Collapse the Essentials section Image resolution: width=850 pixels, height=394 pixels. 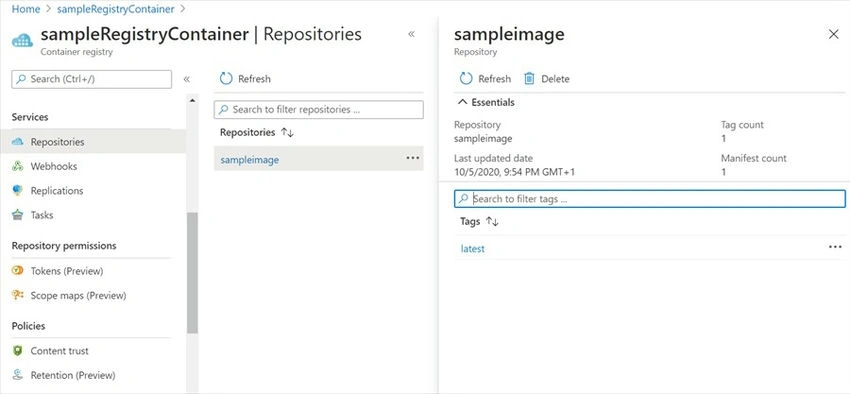point(462,102)
